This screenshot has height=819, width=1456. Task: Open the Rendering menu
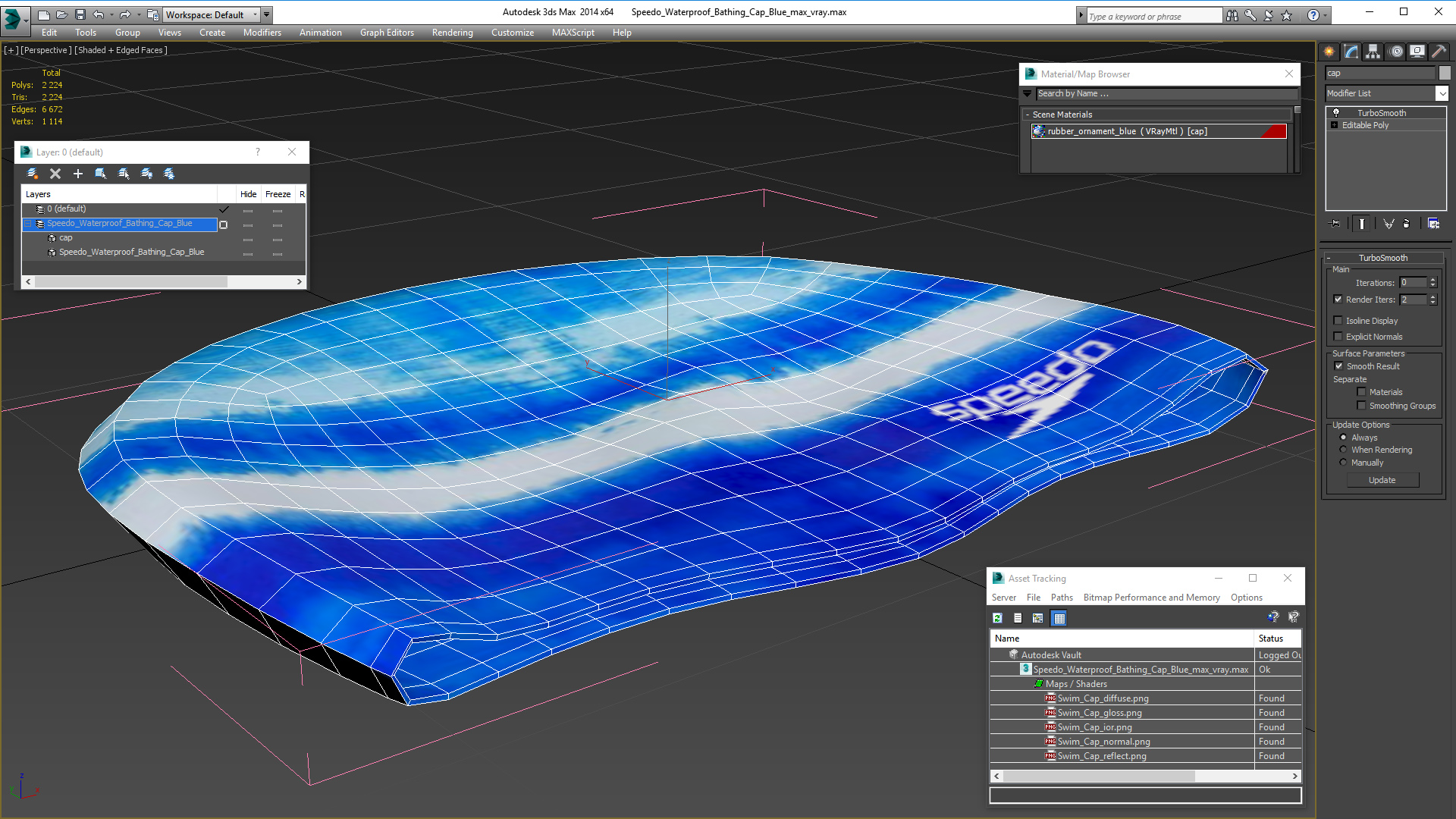(453, 33)
